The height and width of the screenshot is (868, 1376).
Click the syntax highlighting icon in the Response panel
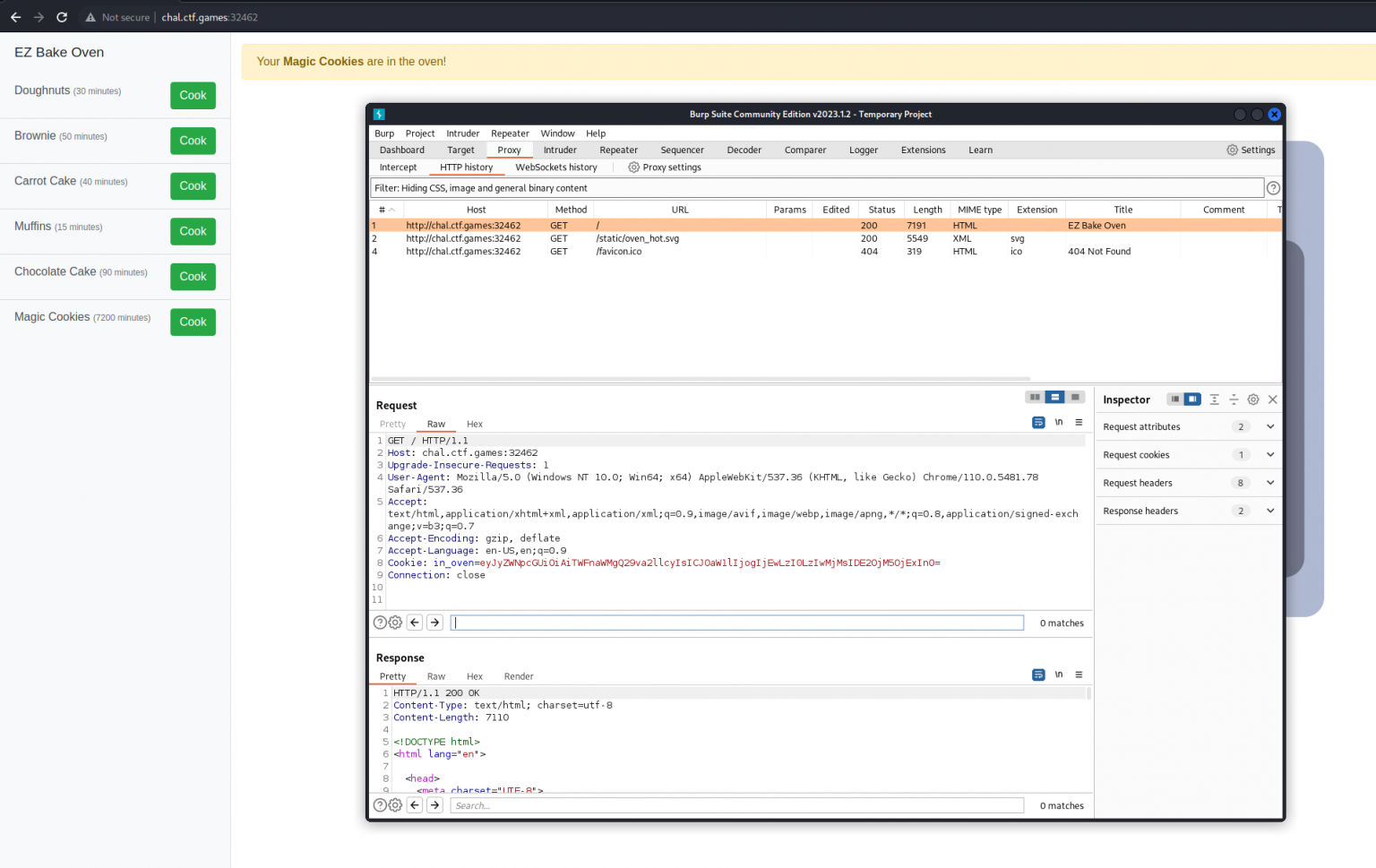[x=1038, y=675]
